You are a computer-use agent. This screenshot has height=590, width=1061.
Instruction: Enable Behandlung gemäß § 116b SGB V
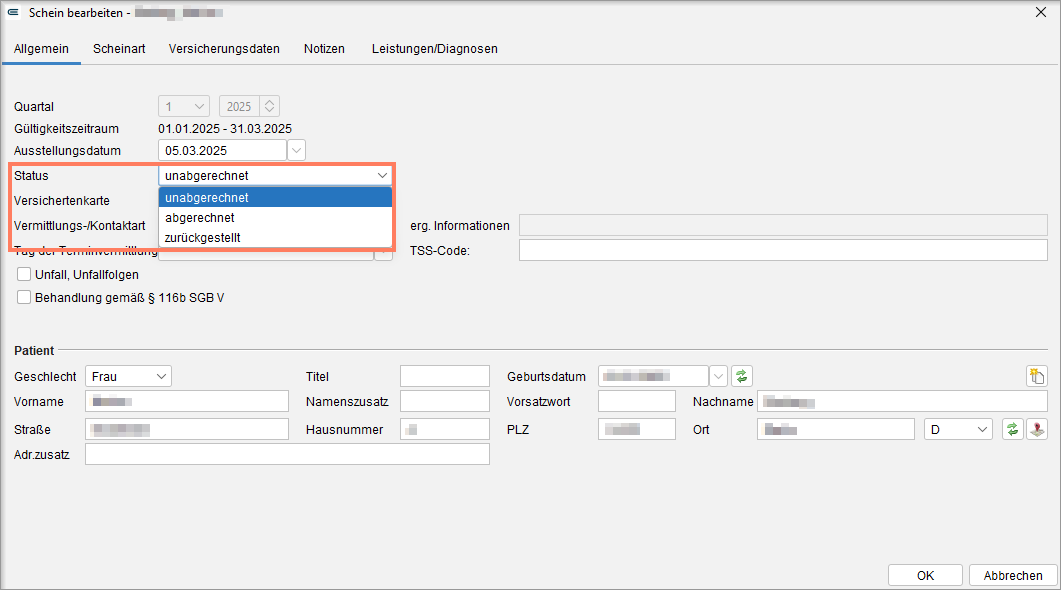[x=24, y=298]
